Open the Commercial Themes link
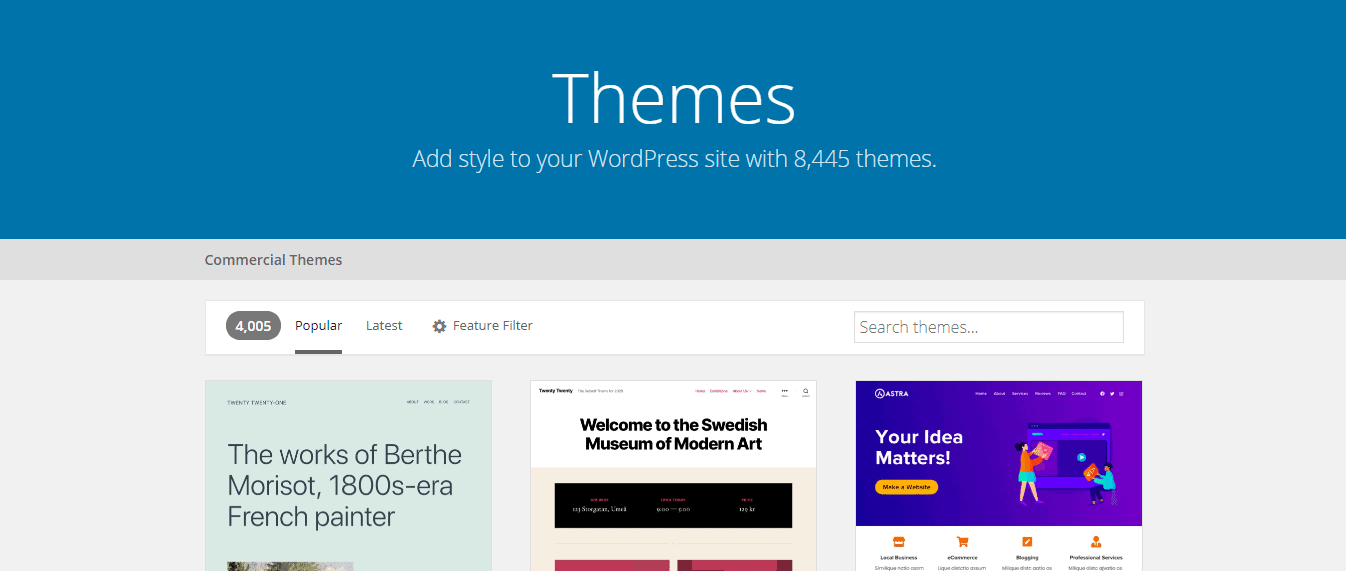The height and width of the screenshot is (571, 1346). tap(273, 260)
